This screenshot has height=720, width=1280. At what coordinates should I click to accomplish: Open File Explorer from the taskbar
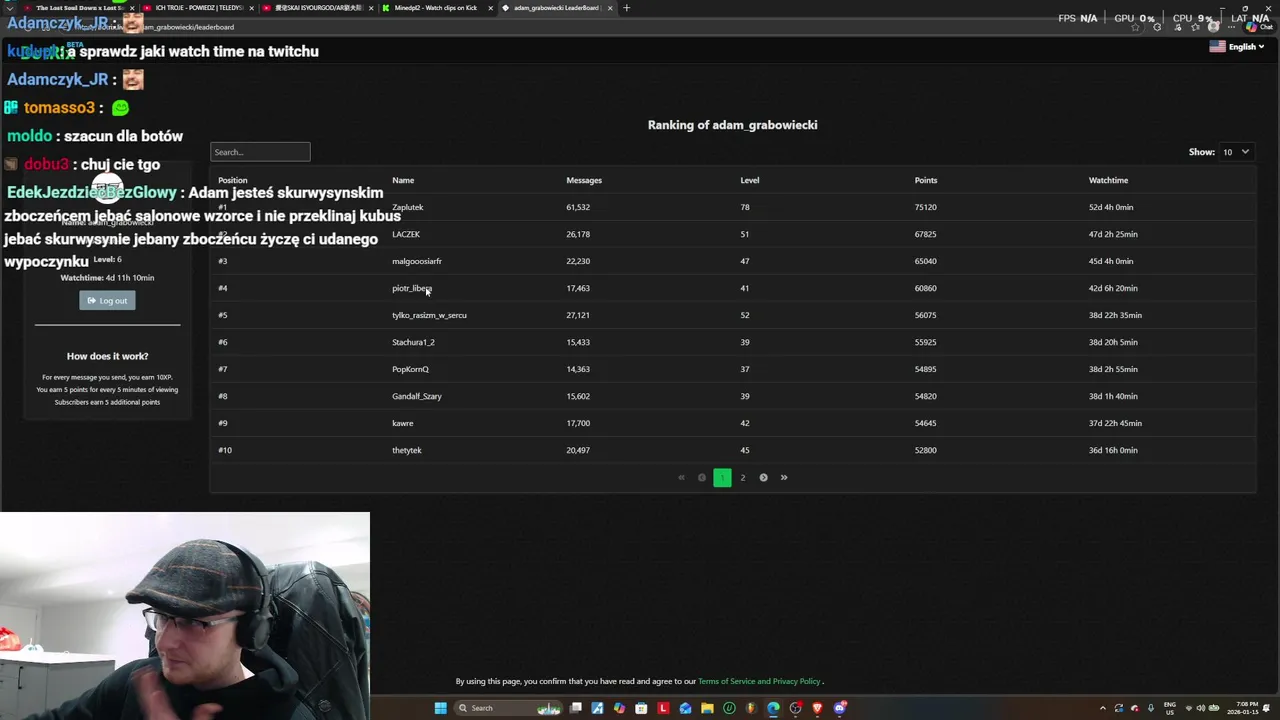click(707, 708)
